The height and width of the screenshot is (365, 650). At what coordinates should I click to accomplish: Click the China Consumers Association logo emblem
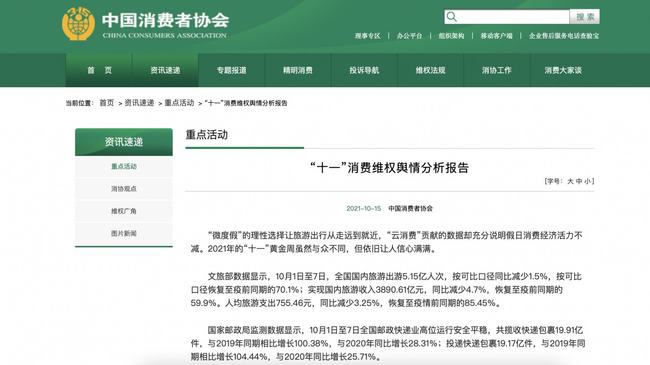pyautogui.click(x=78, y=23)
